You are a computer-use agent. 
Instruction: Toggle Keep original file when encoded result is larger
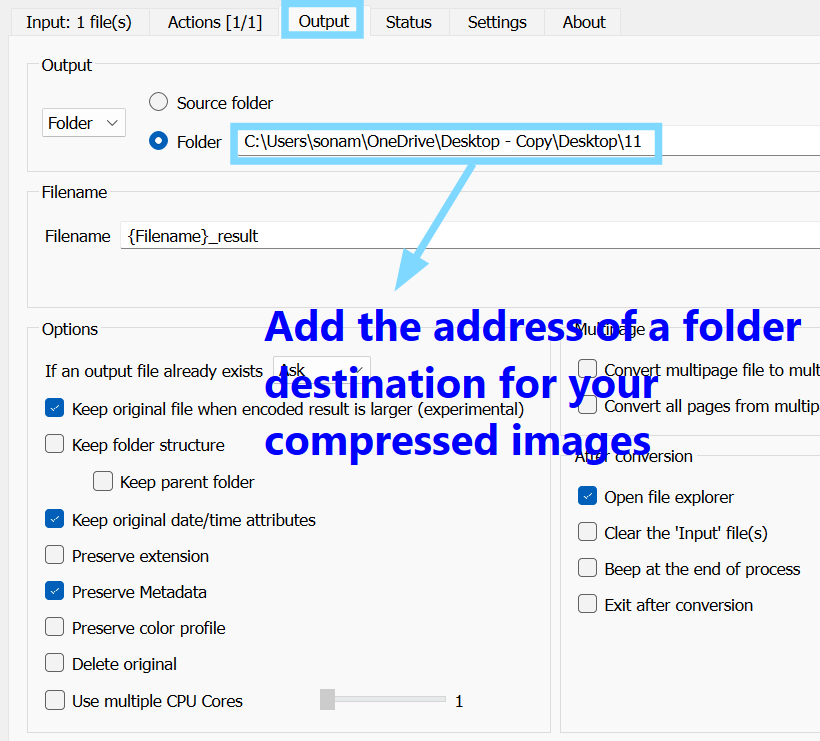point(54,408)
